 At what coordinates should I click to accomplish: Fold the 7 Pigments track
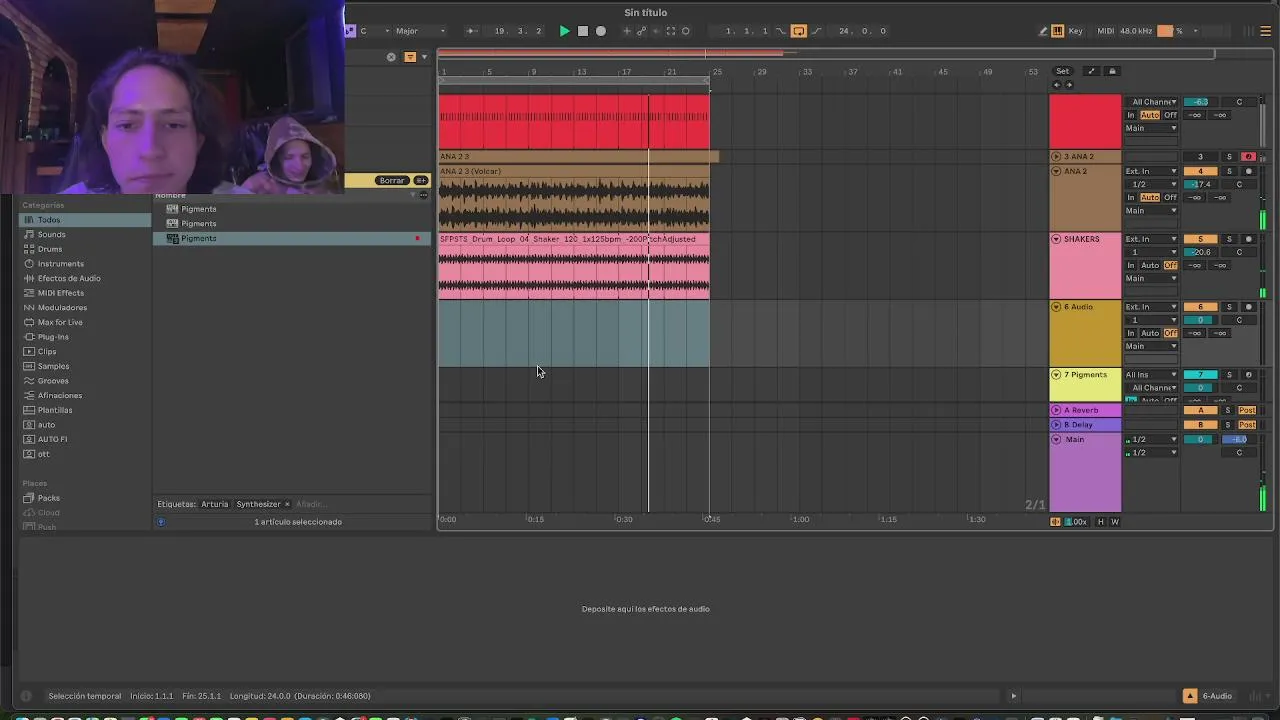click(x=1056, y=375)
